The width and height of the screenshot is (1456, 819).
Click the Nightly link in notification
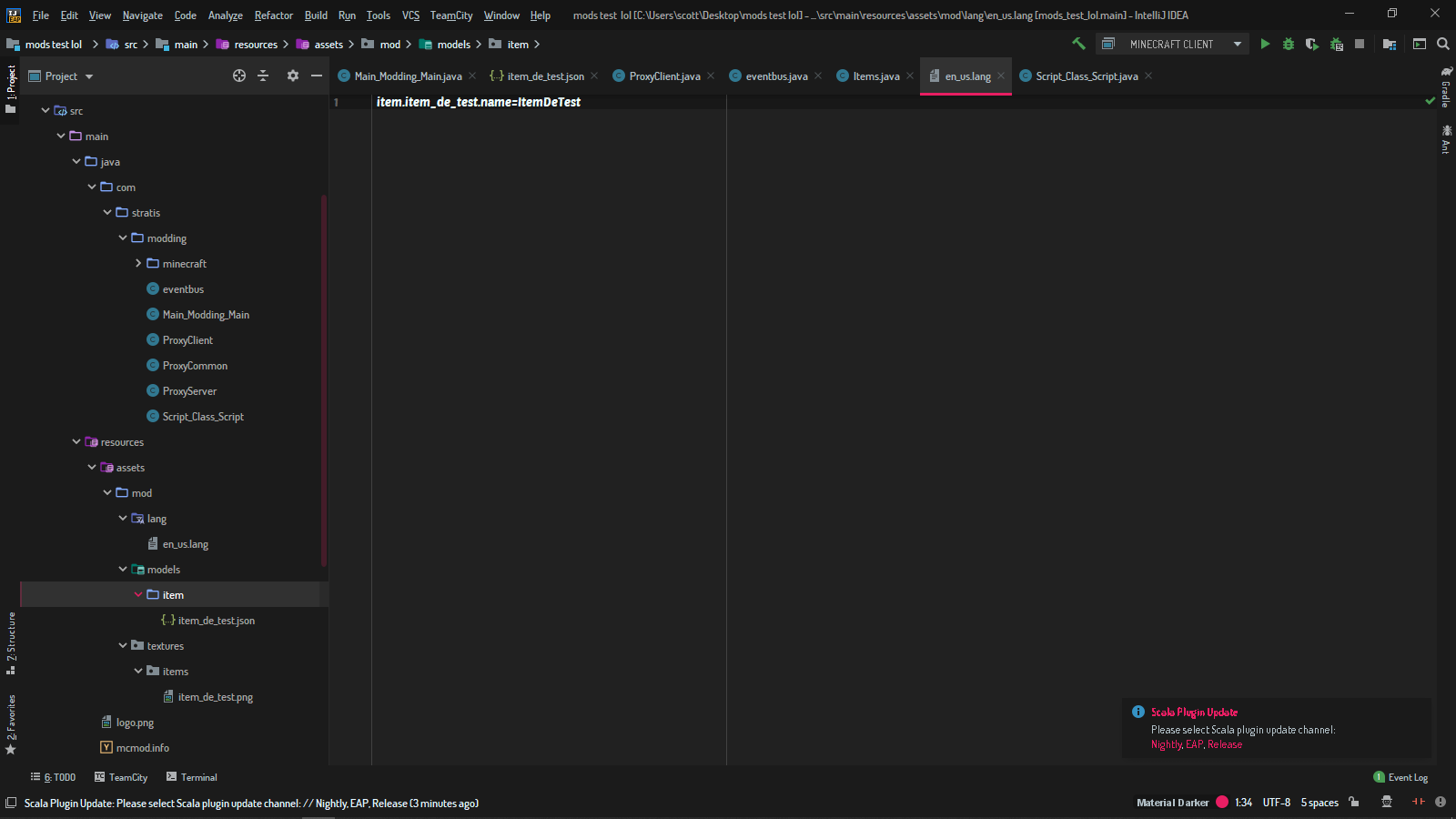point(1166,744)
